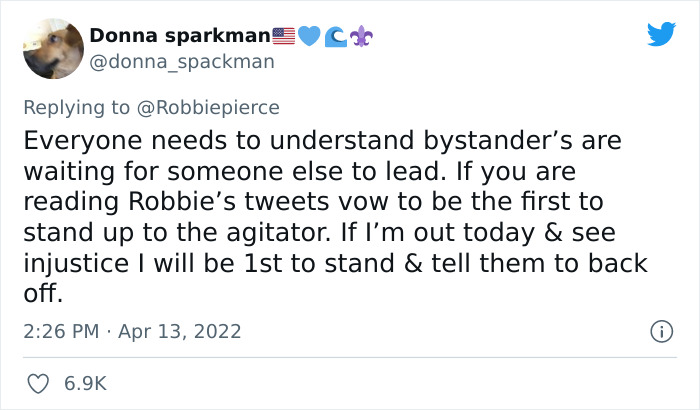Click the blue heart emoji in the name
The height and width of the screenshot is (410, 700).
click(309, 36)
